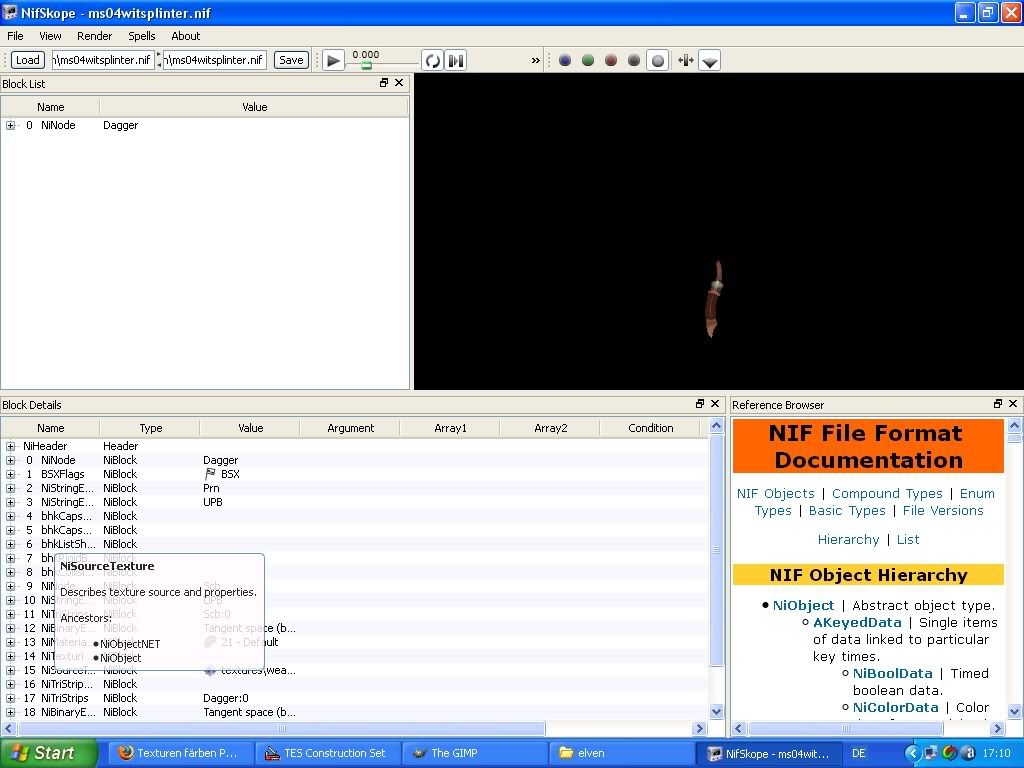Click the flip view arrows icon

click(x=685, y=60)
